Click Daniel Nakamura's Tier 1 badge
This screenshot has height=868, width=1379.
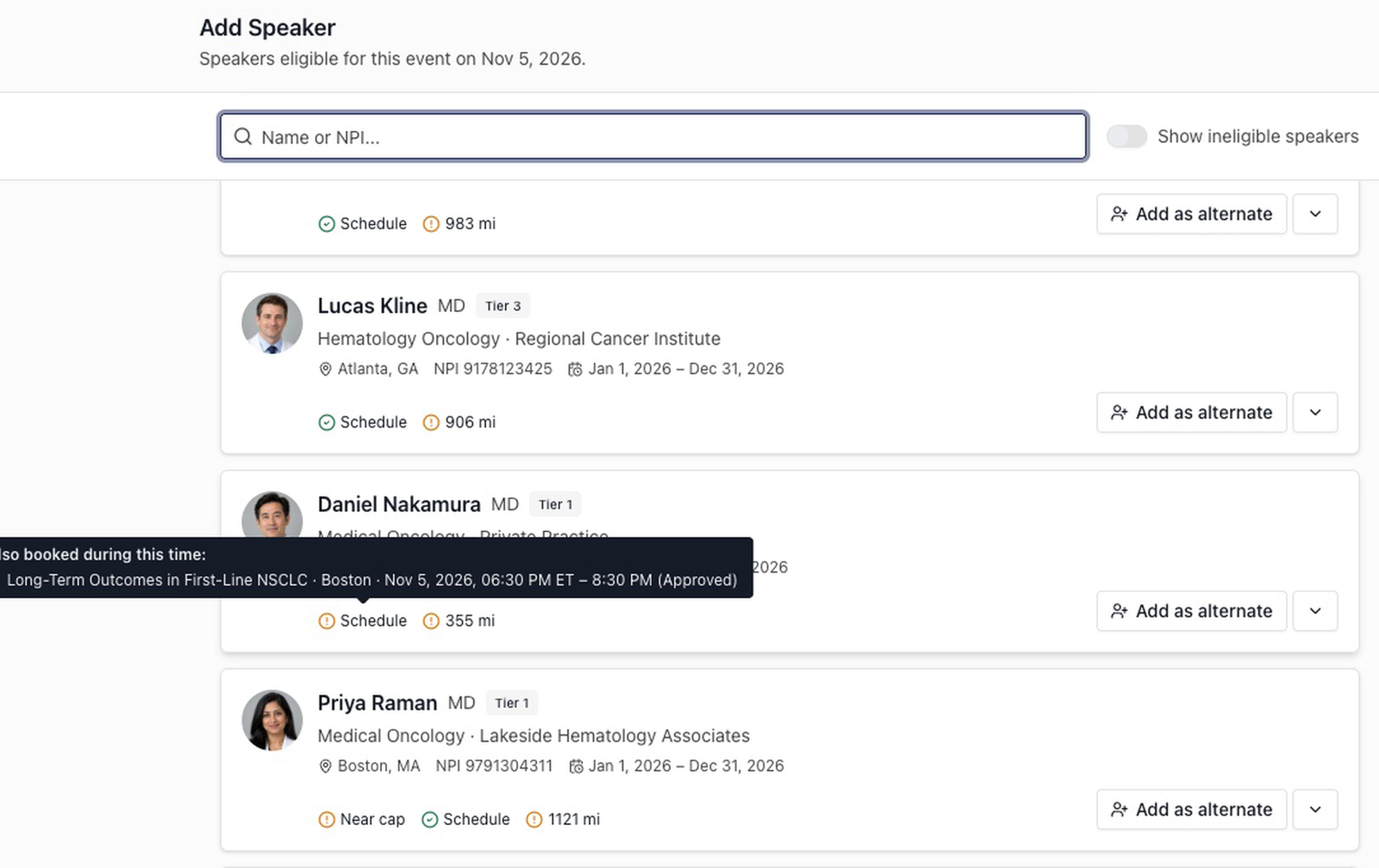point(555,504)
